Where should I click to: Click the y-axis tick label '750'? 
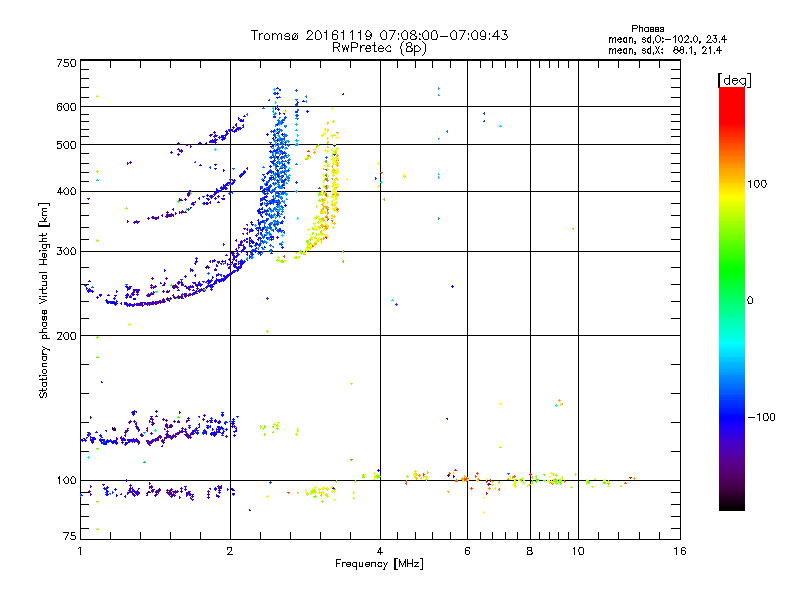(66, 63)
